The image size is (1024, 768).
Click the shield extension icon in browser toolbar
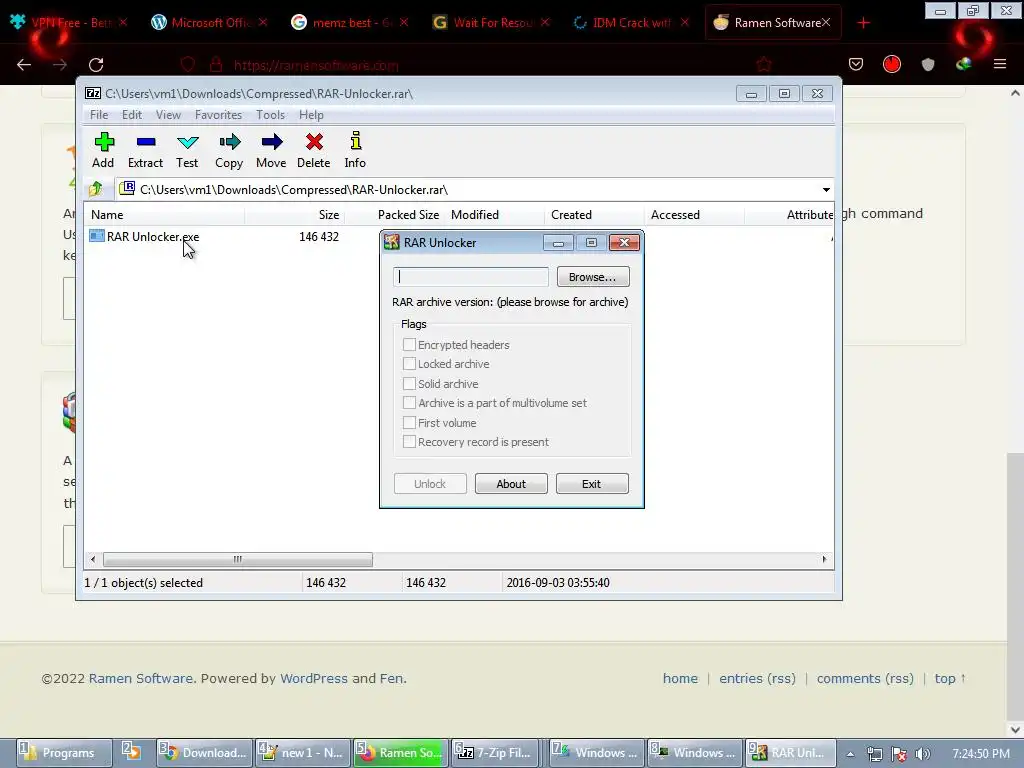coord(927,64)
